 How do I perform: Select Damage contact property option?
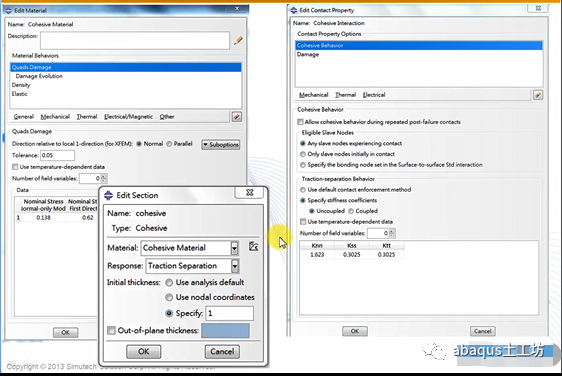(419, 54)
